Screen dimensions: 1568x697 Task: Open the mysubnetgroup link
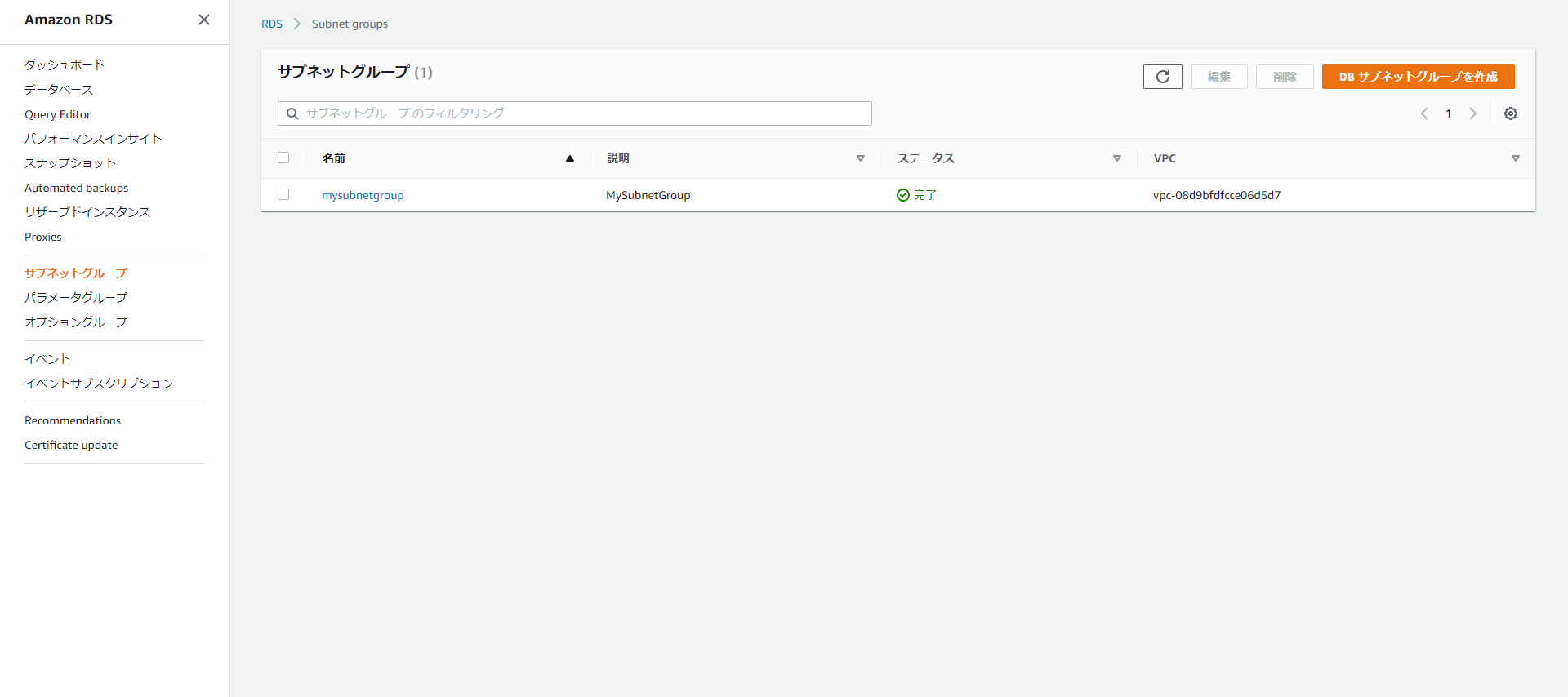tap(363, 195)
